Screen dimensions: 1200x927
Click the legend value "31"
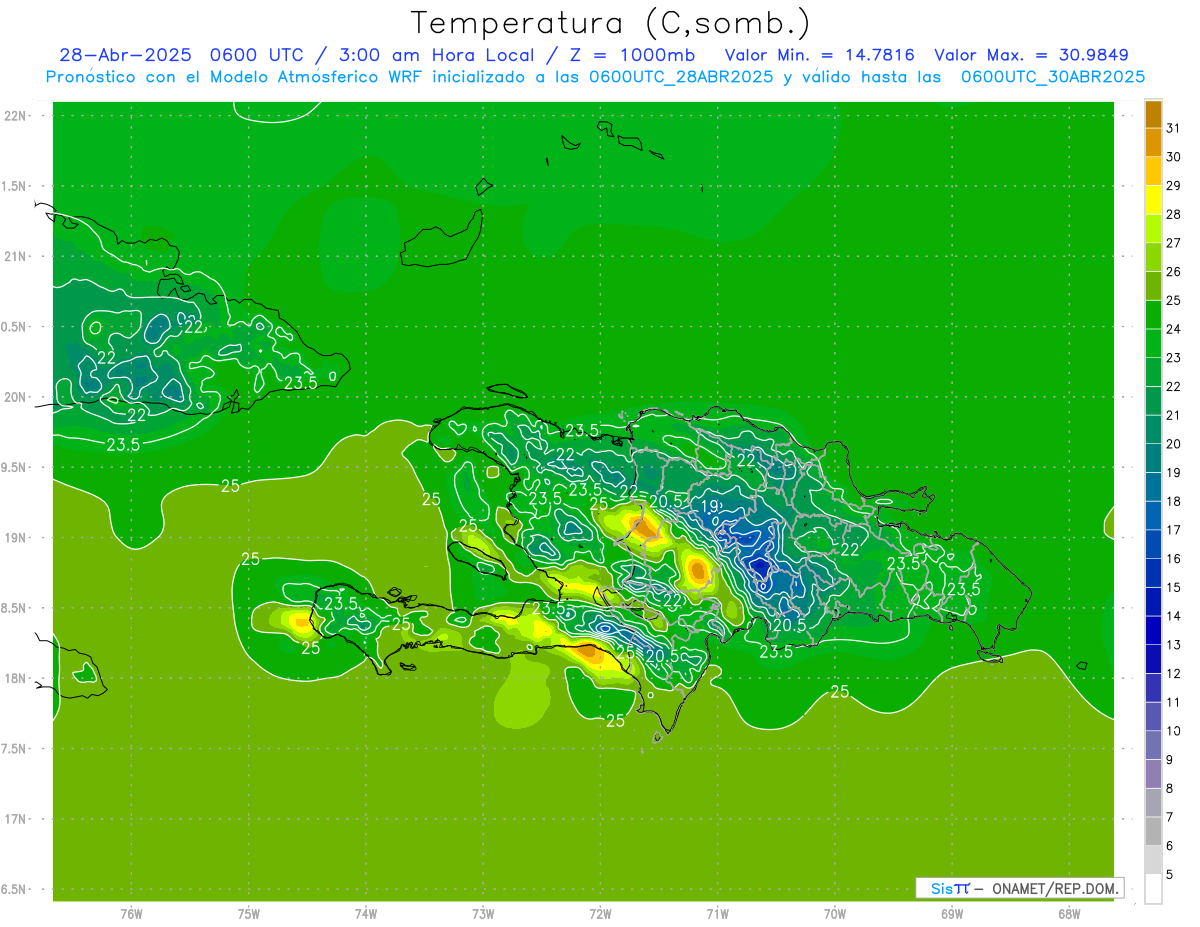click(x=1174, y=128)
